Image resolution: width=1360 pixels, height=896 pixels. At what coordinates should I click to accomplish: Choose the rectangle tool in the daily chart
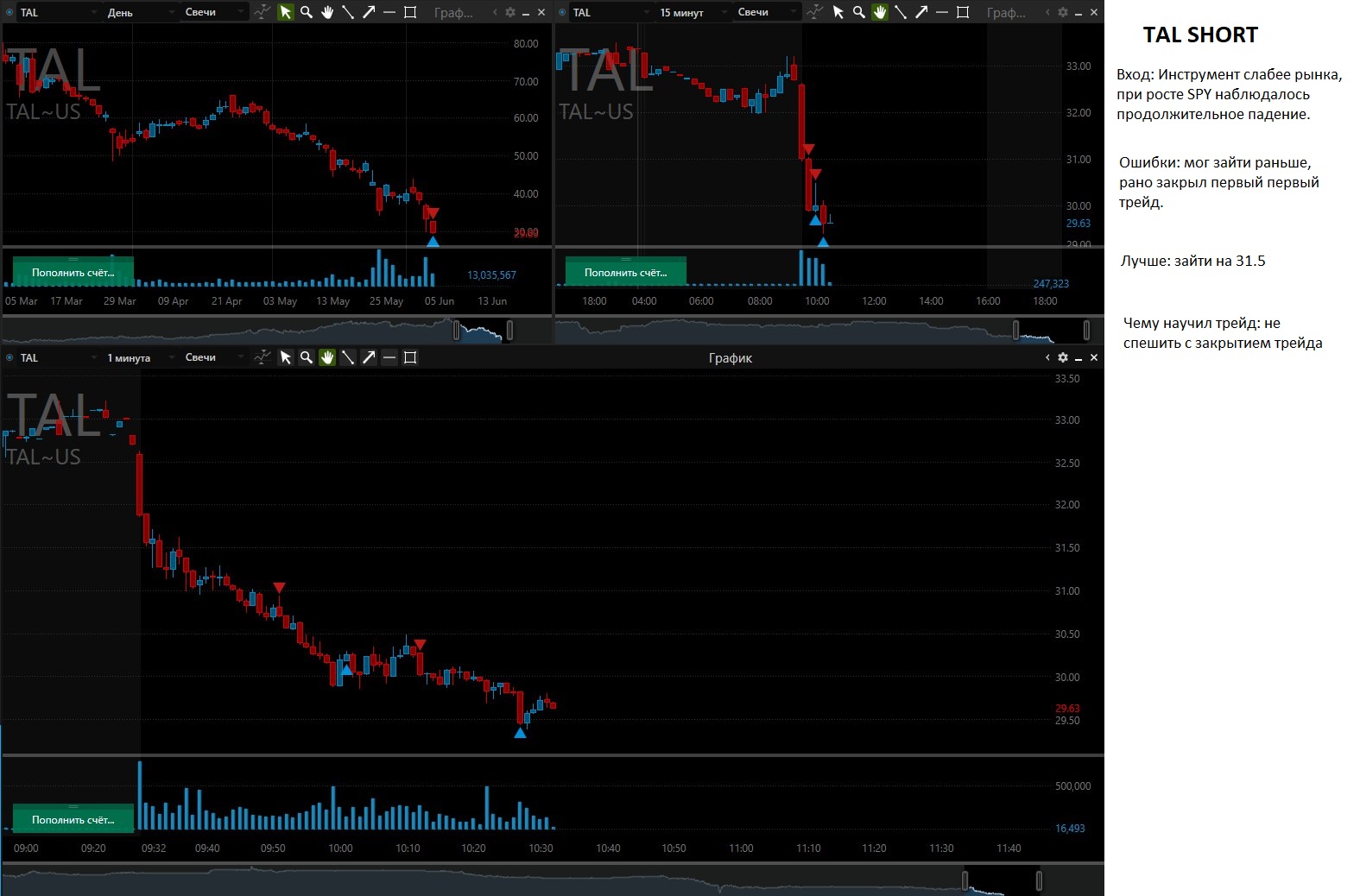[410, 12]
